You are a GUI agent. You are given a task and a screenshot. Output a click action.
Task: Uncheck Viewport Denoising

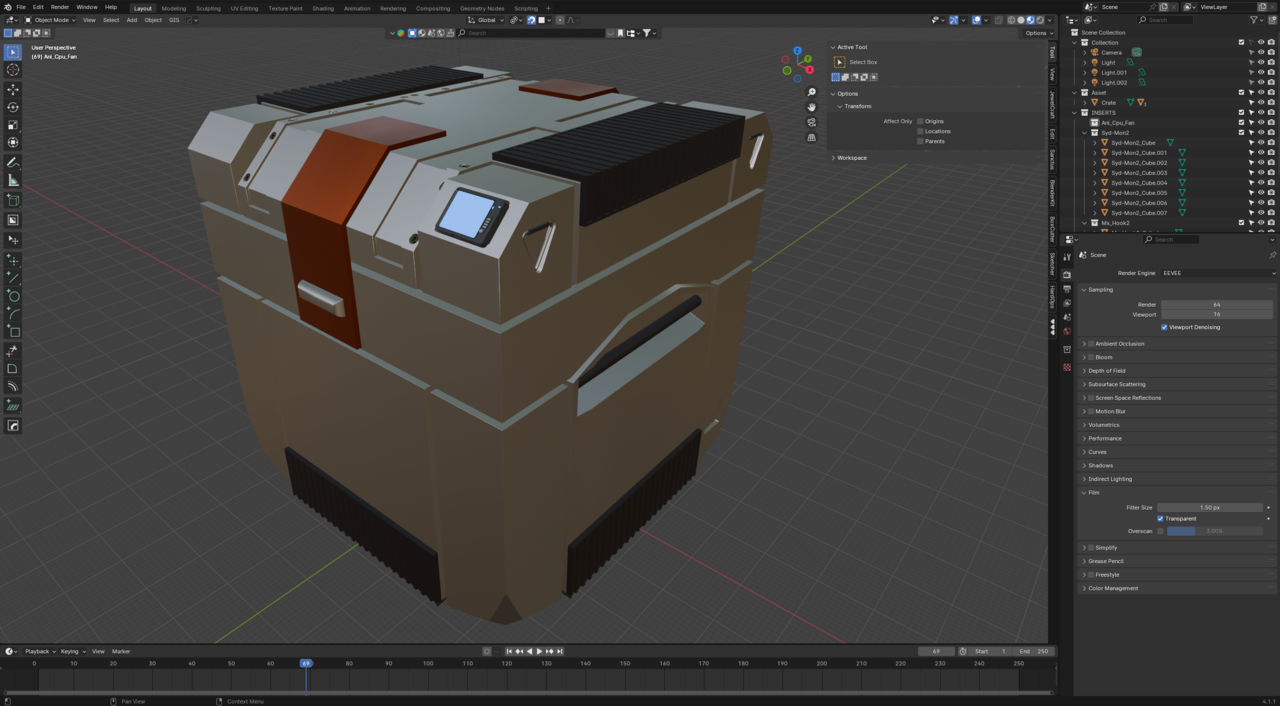click(1164, 327)
